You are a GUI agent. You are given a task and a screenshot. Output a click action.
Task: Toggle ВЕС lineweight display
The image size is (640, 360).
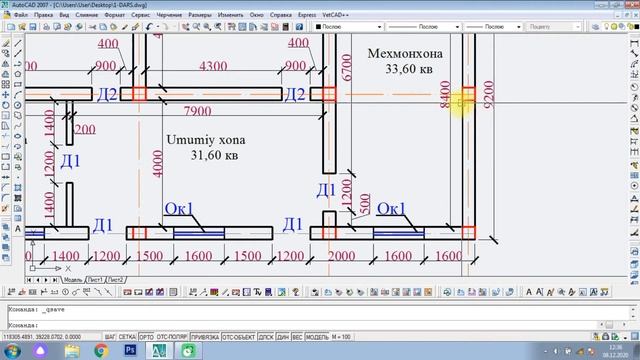click(x=298, y=337)
